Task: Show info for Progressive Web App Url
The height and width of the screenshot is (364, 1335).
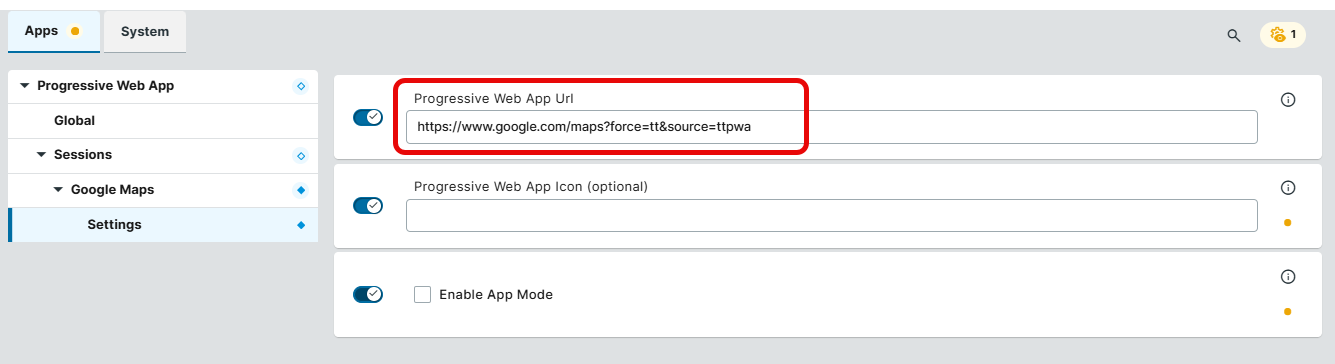Action: pyautogui.click(x=1288, y=100)
